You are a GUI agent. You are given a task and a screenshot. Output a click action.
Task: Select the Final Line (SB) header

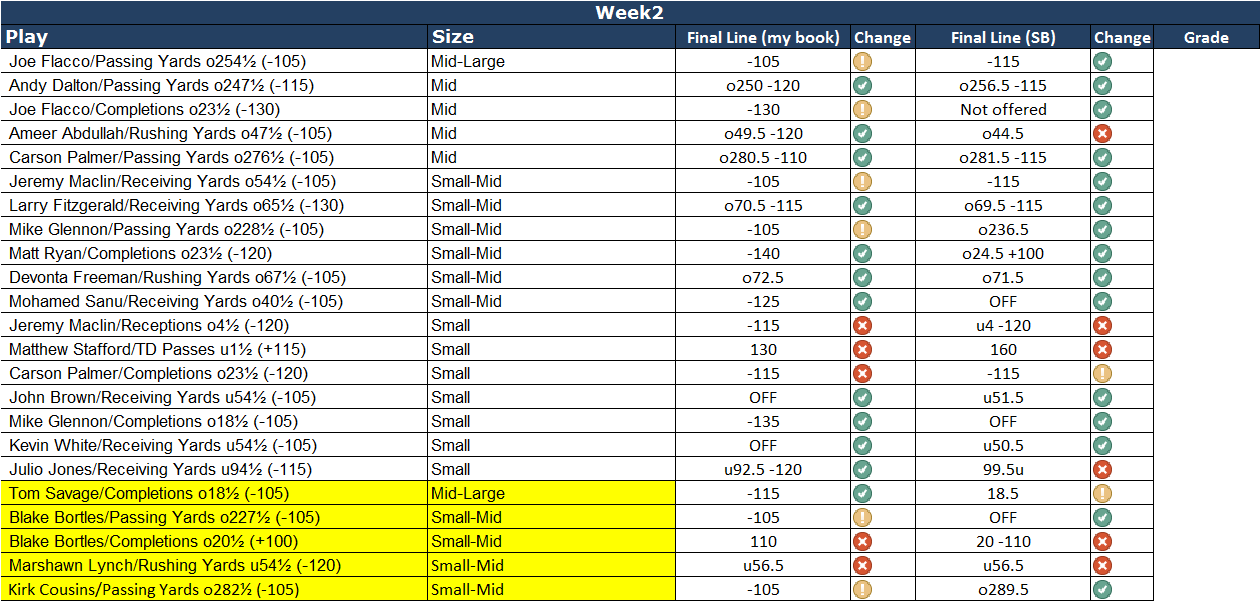1003,37
